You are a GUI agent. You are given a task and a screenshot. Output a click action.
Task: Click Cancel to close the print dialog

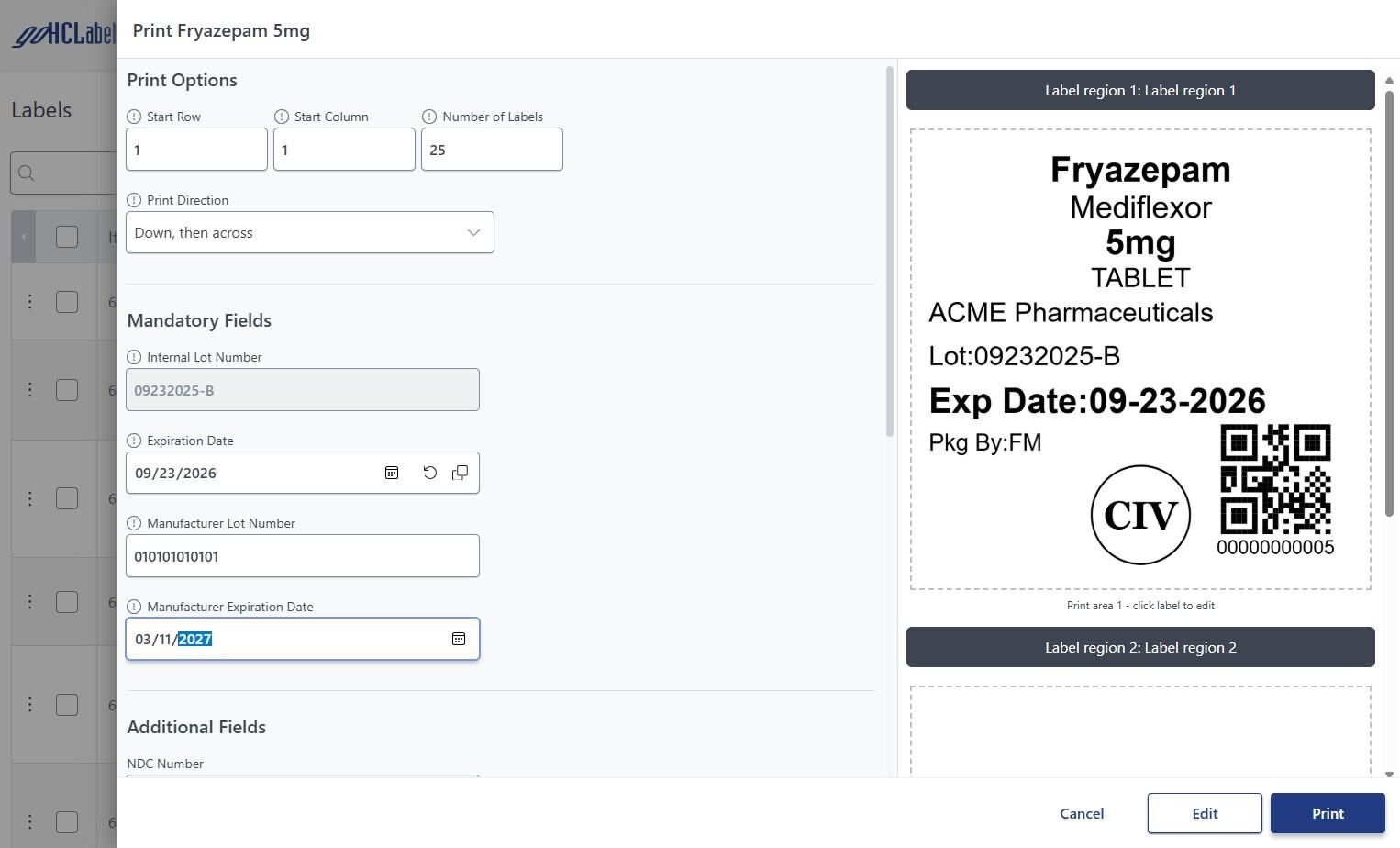coord(1082,813)
